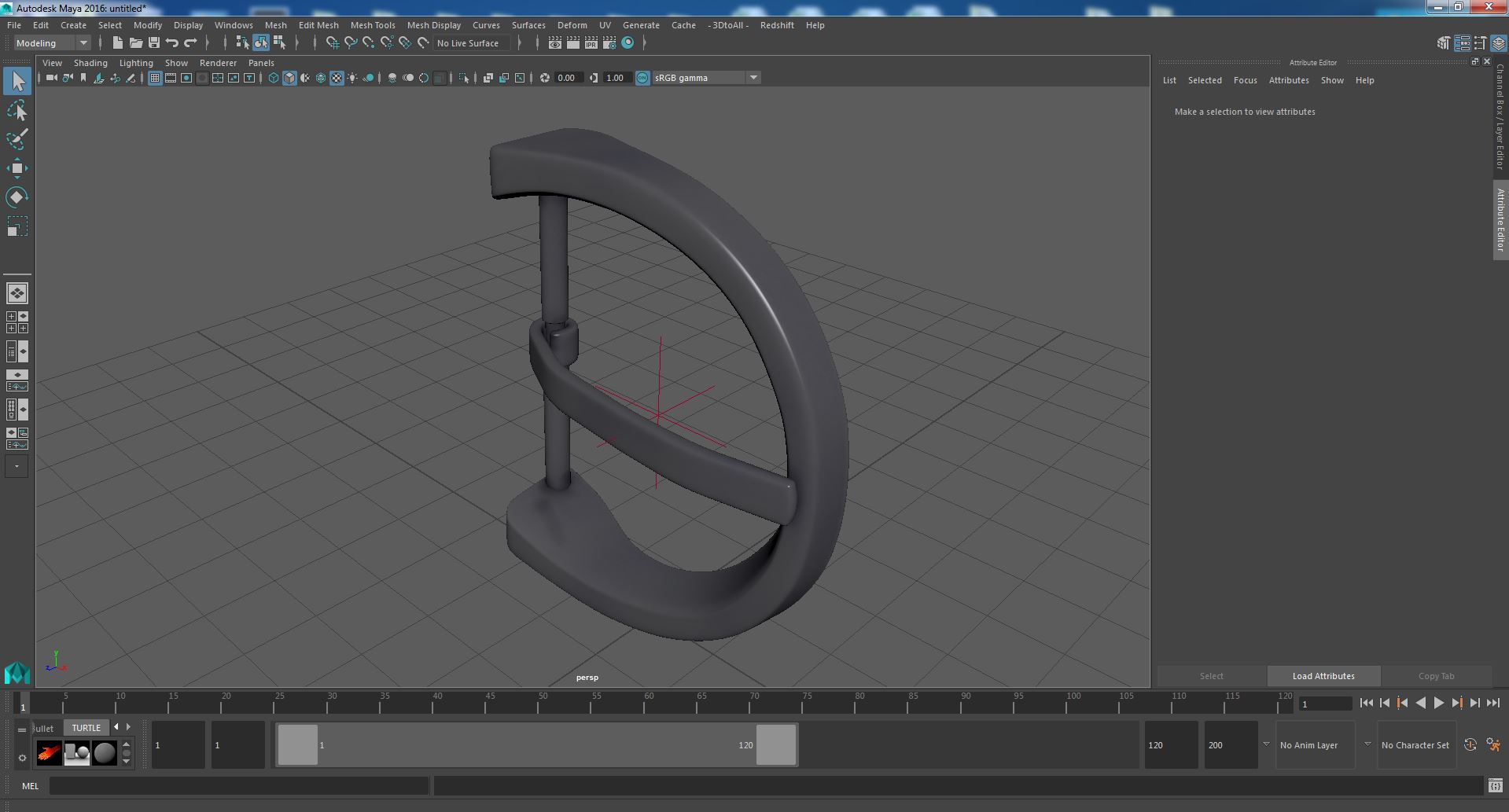Open a scene with folder icon
Screen dimensions: 1509x812
135,43
